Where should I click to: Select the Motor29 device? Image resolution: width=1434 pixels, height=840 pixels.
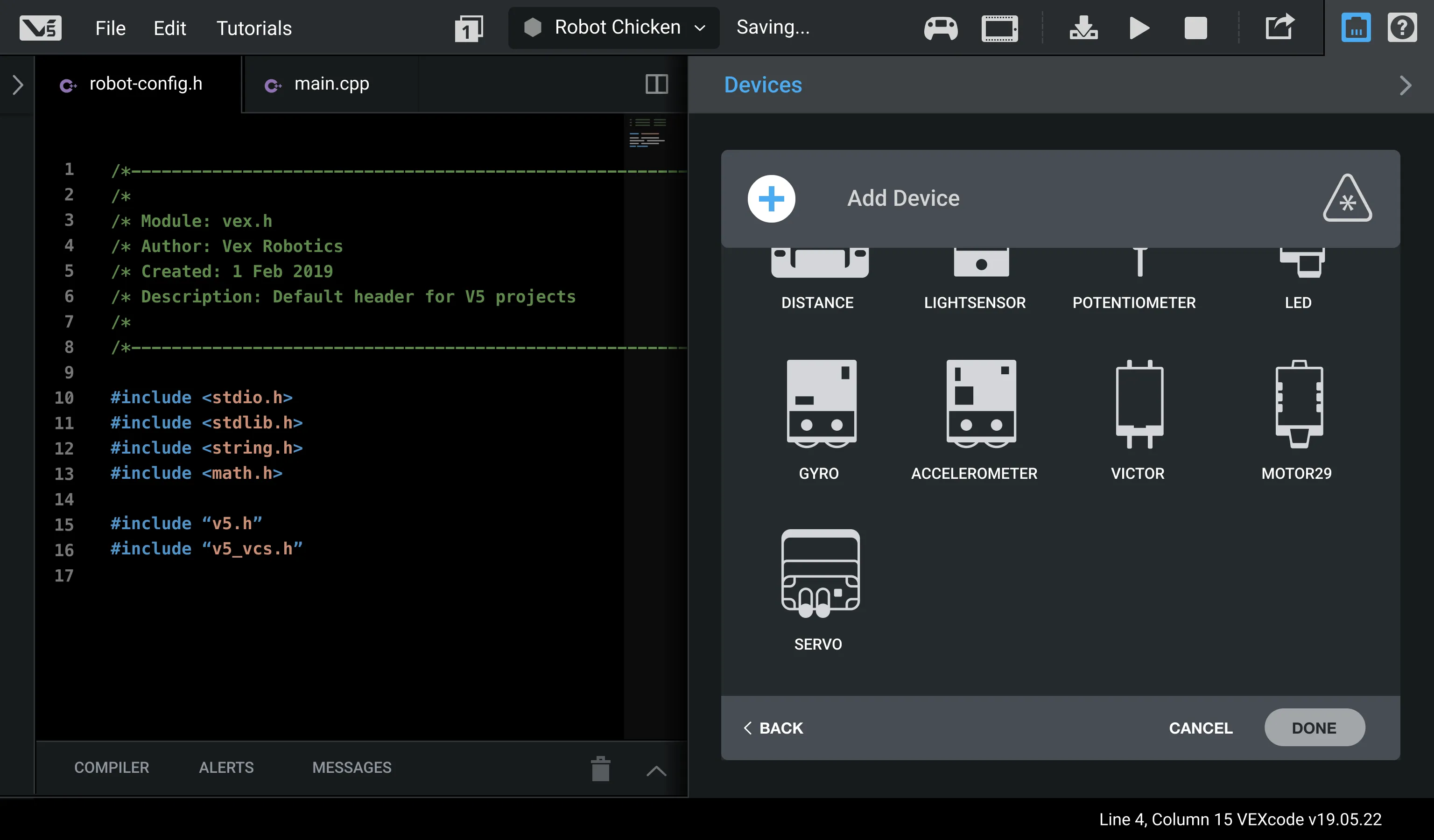1298,404
